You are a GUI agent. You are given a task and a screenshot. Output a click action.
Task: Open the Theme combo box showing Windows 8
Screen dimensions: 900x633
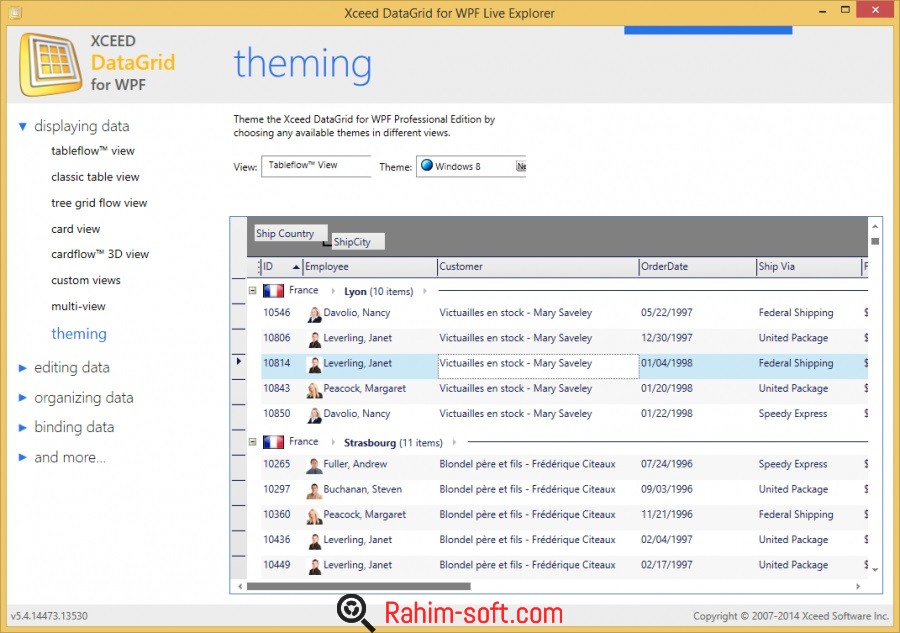click(471, 166)
